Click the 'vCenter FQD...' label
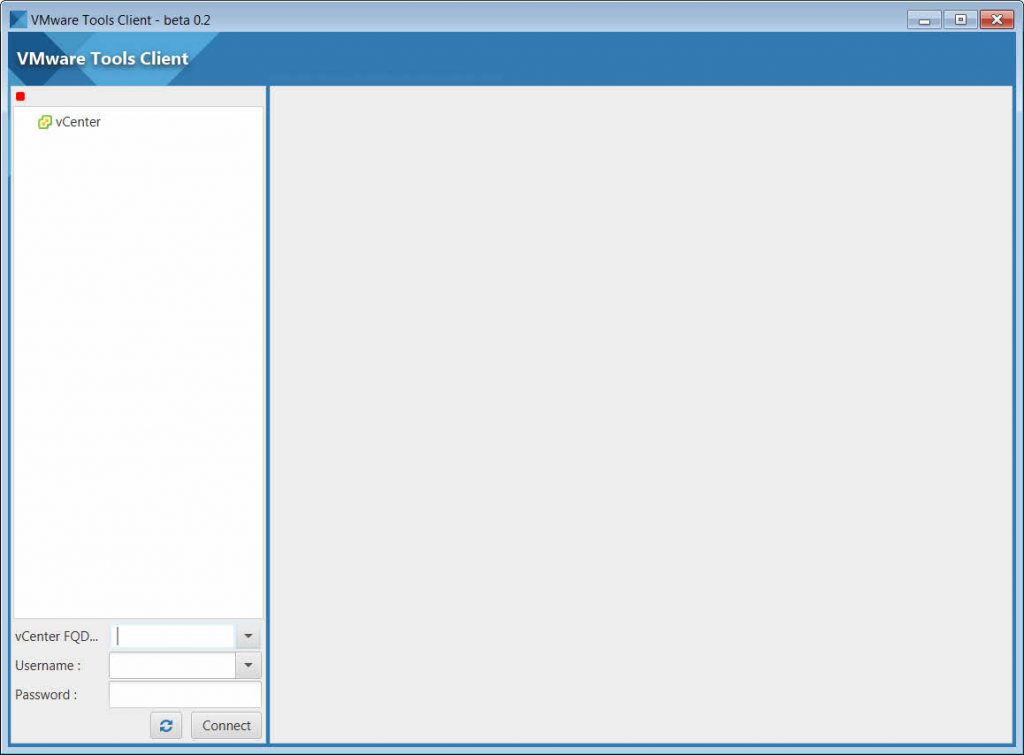 (57, 636)
